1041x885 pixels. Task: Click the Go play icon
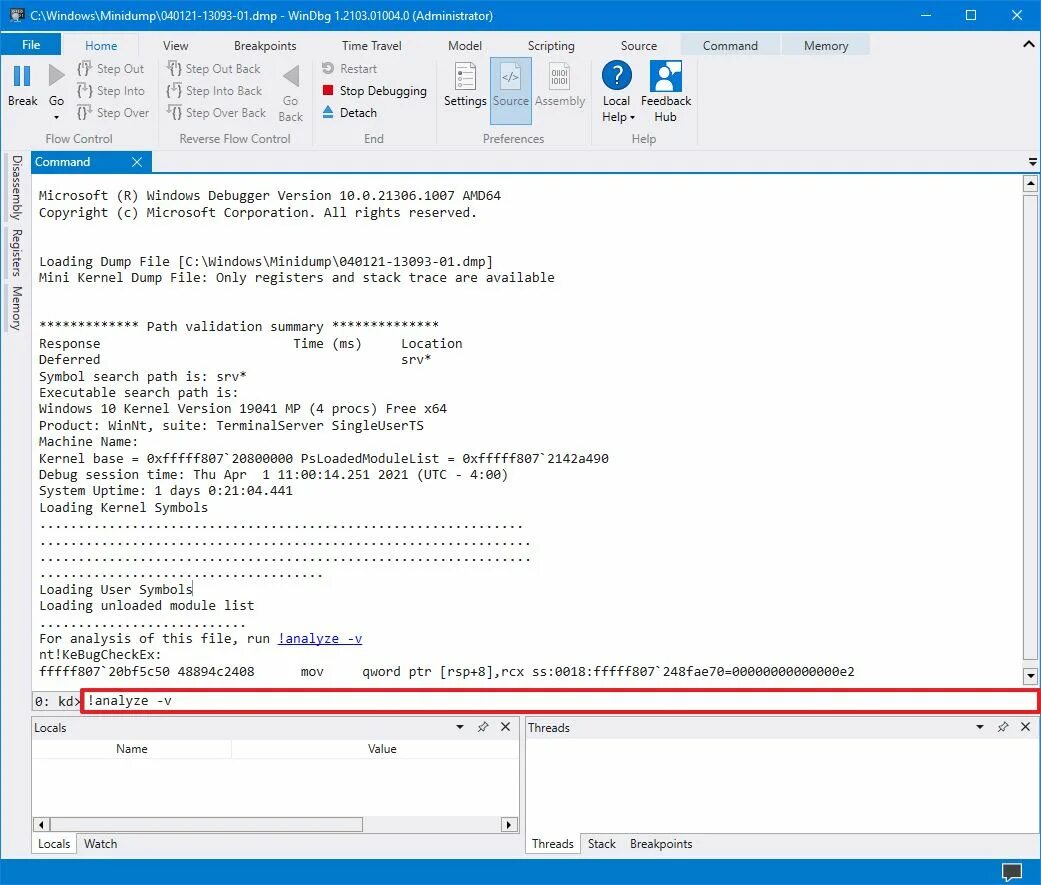click(56, 76)
